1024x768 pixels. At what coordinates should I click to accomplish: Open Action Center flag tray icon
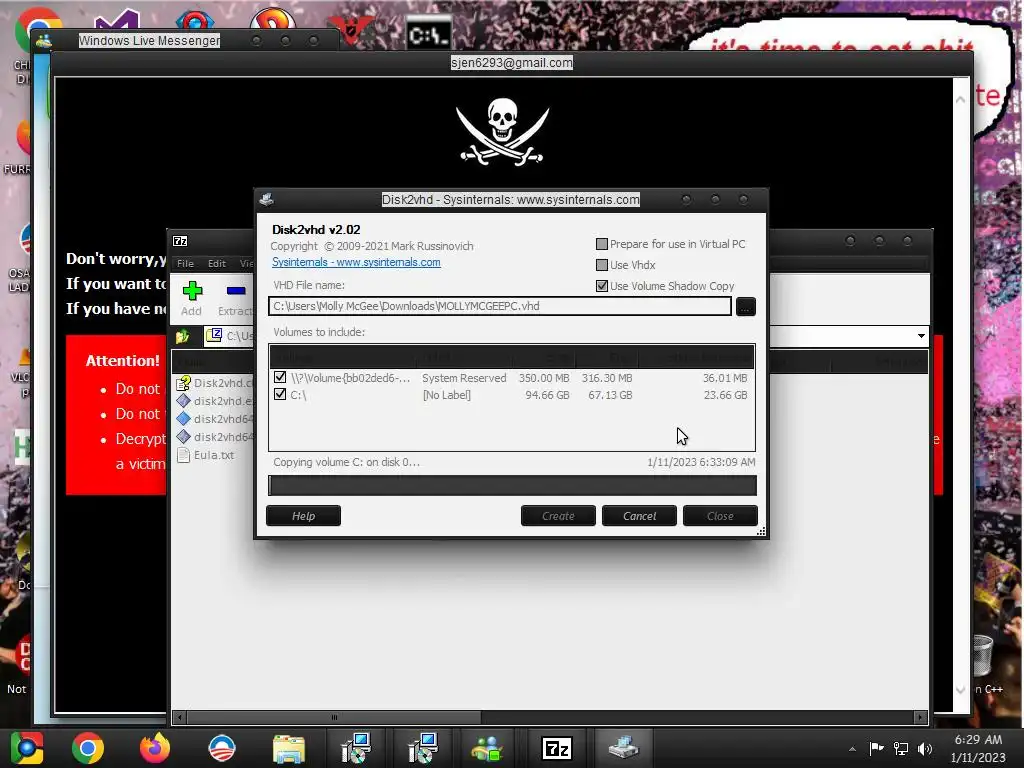[876, 748]
